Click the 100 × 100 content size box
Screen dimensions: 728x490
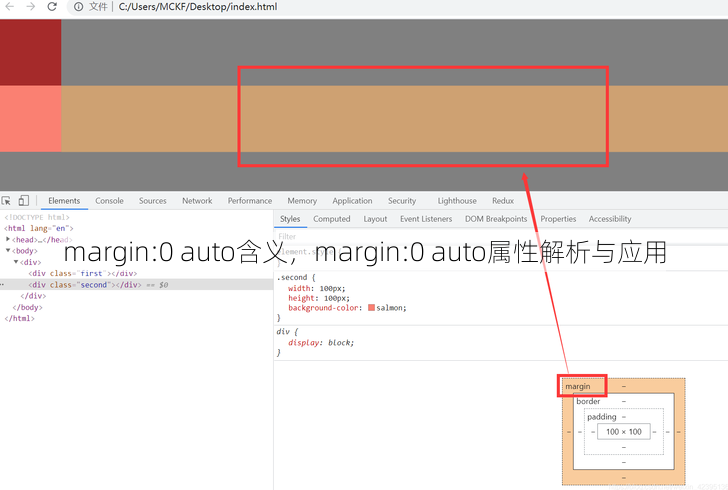tap(624, 431)
